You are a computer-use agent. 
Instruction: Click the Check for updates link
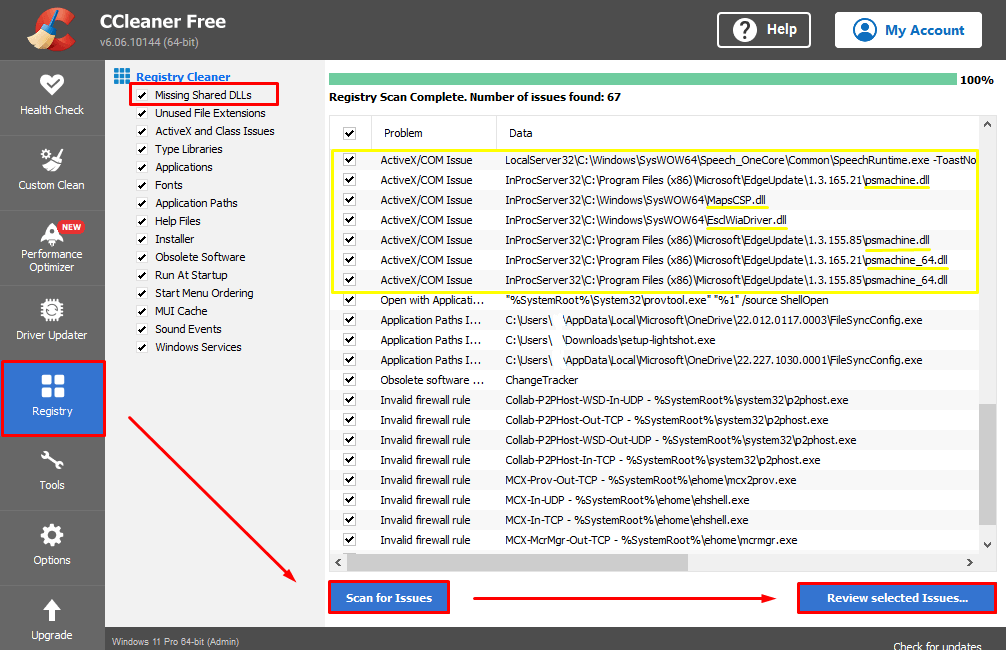coord(937,645)
